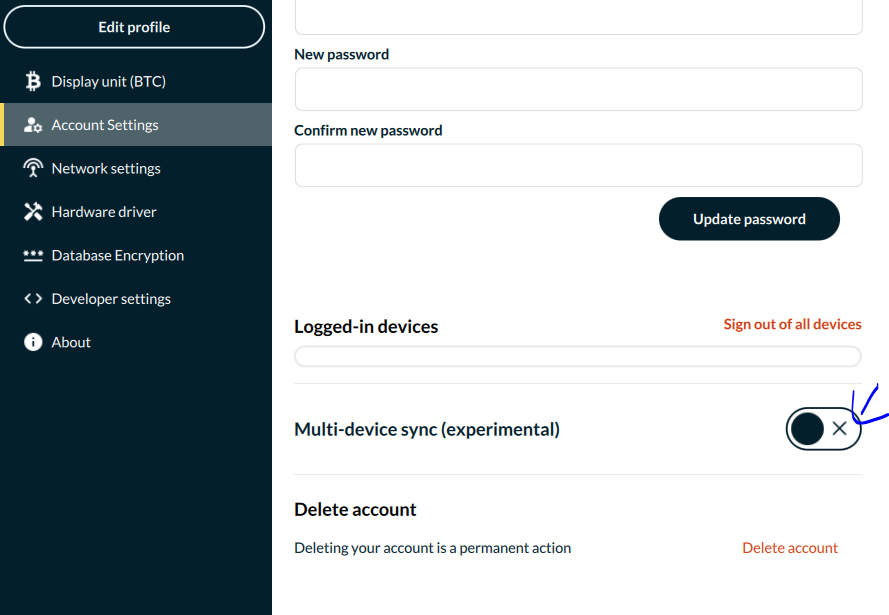
Task: Select the Hardware driver crossed-wrenches icon
Action: [32, 211]
